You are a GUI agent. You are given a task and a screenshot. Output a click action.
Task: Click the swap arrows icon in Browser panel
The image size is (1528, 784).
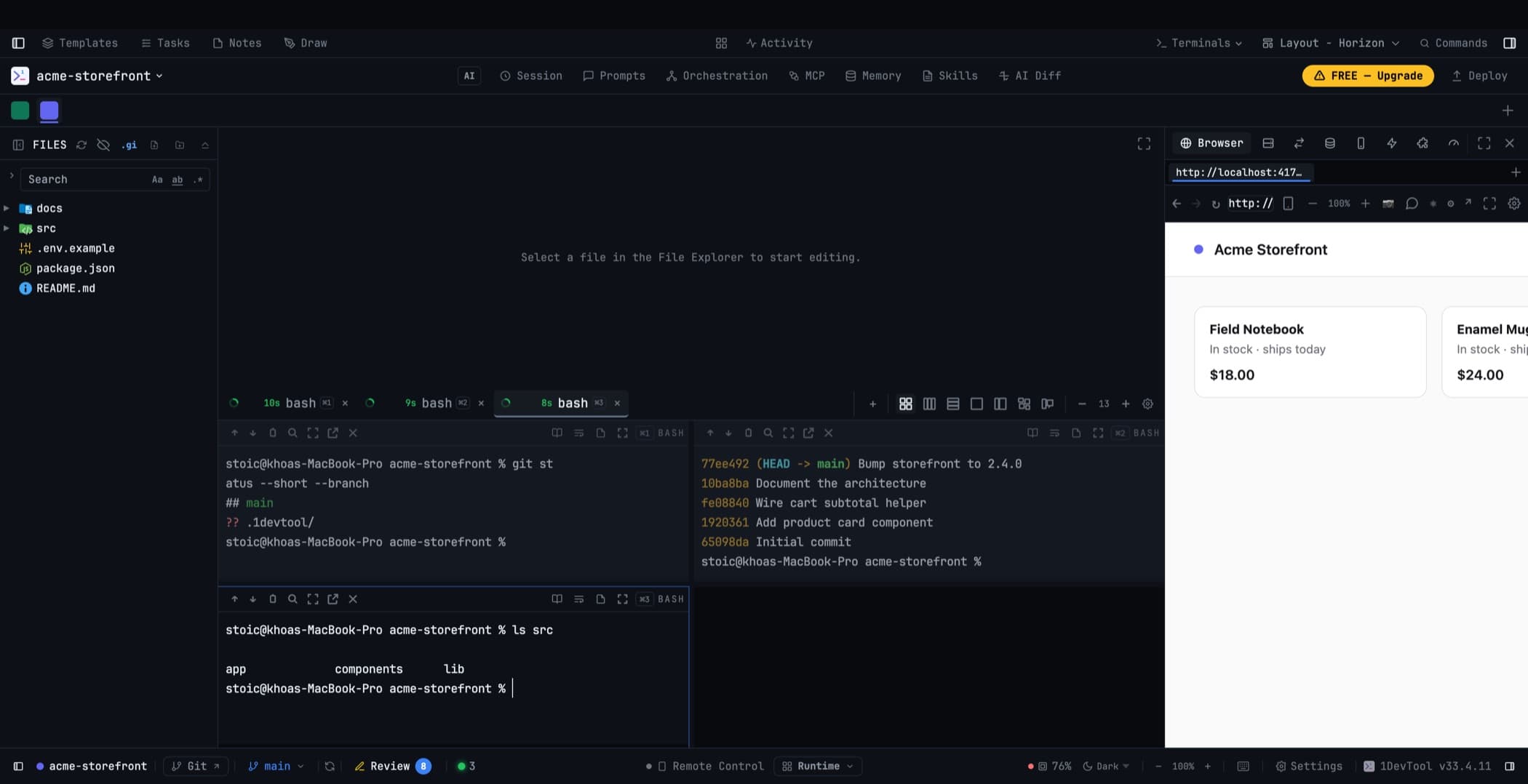(x=1299, y=143)
